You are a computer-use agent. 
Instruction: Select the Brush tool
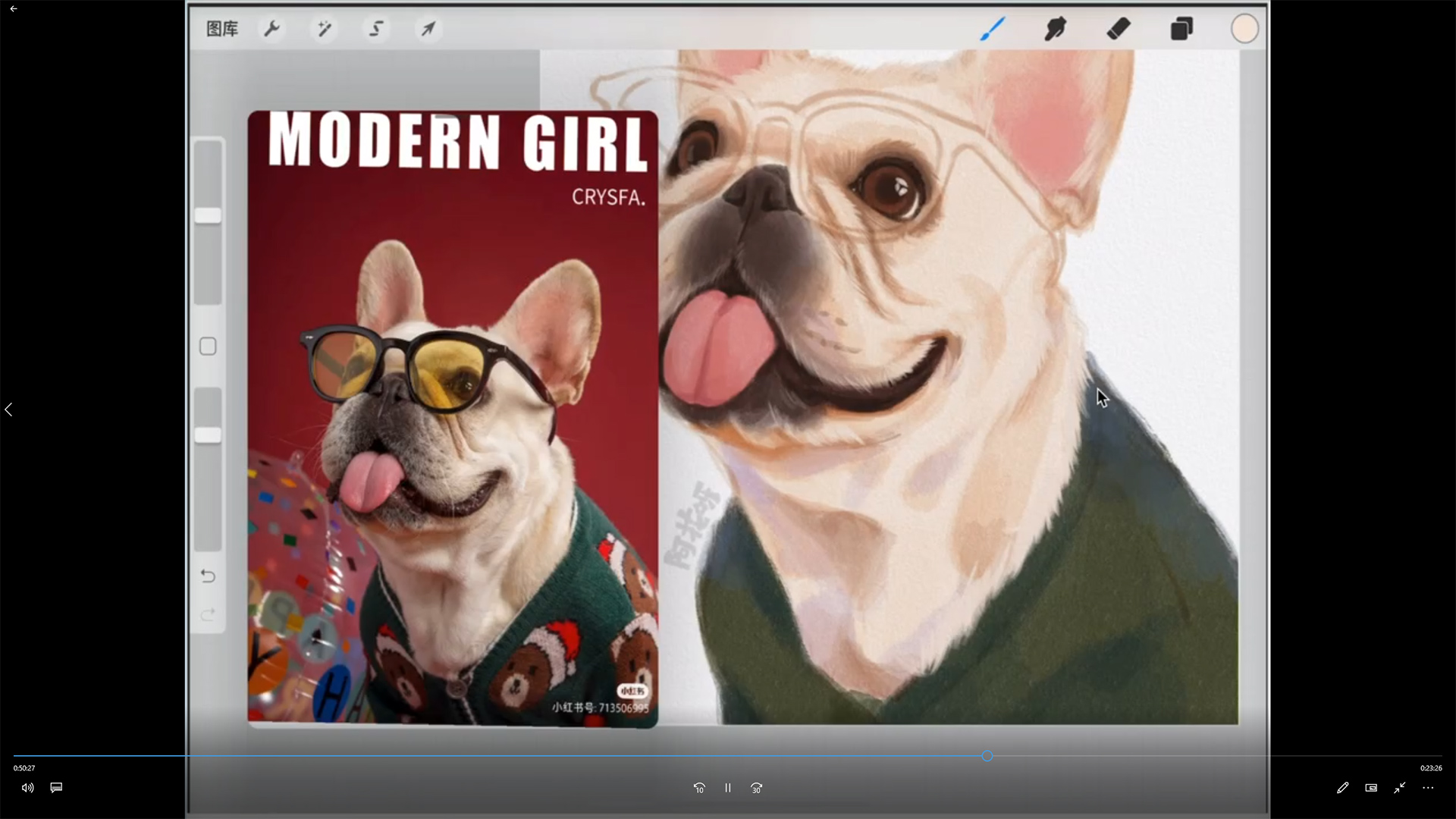pos(993,29)
